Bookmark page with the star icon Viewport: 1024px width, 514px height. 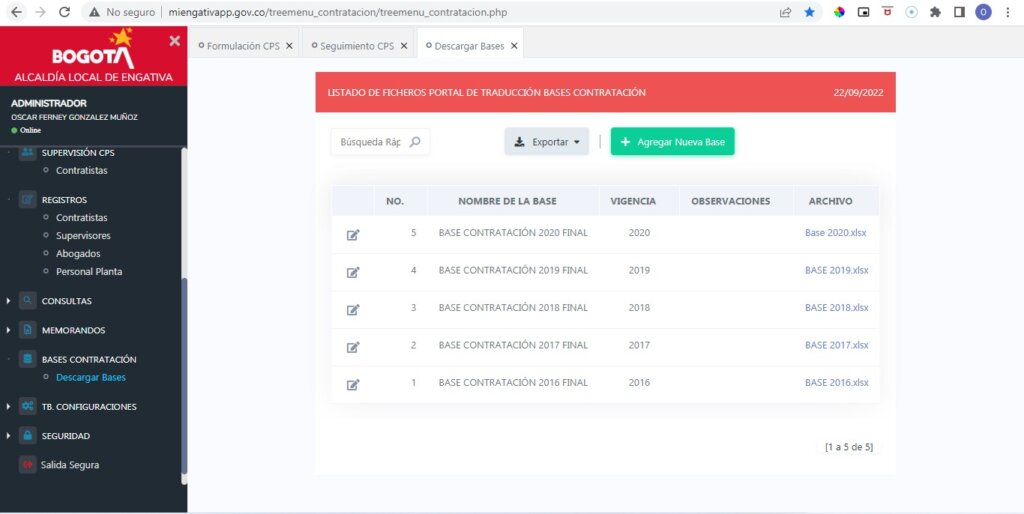(x=810, y=12)
